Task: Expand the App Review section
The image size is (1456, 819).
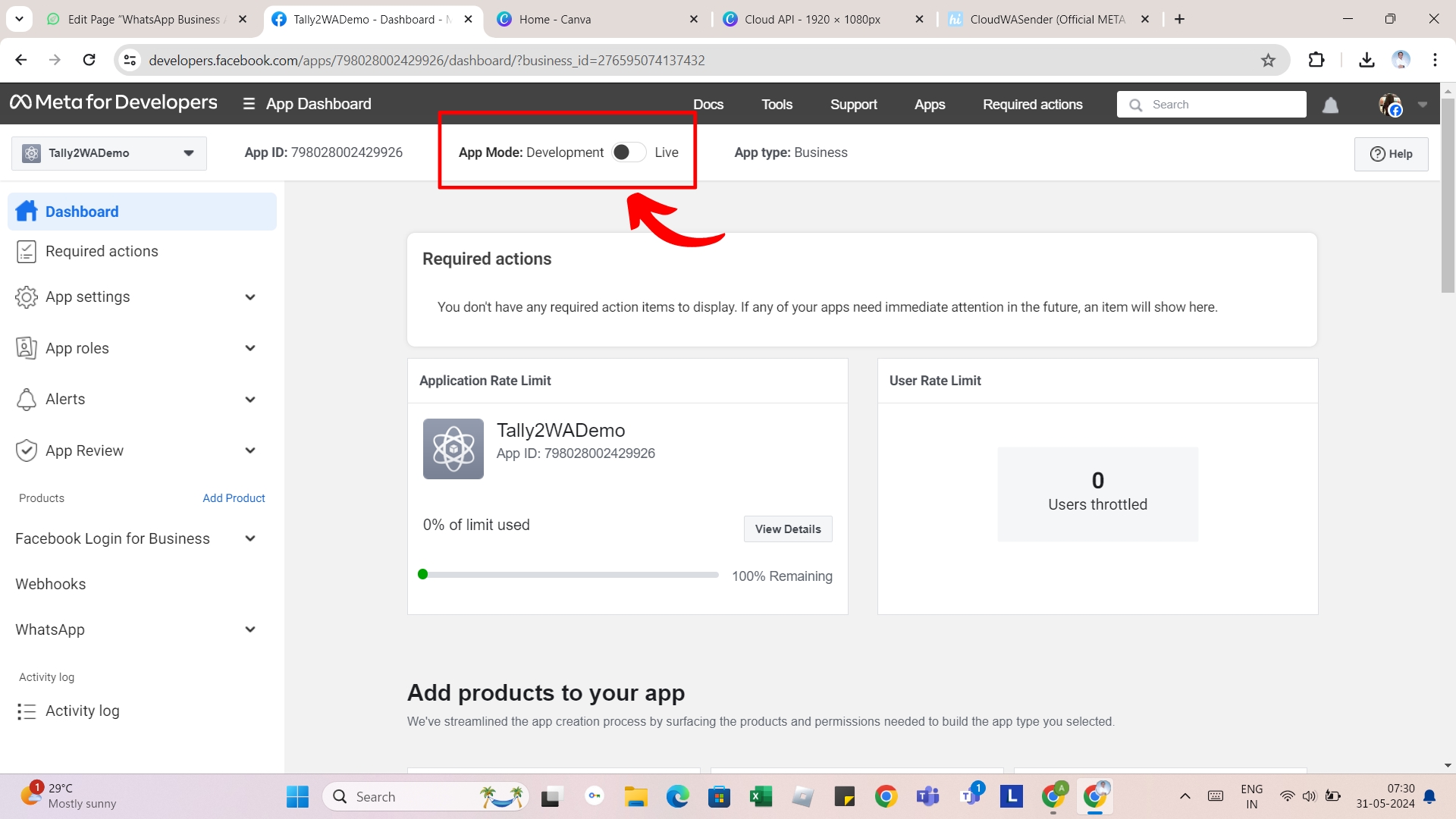Action: point(250,450)
